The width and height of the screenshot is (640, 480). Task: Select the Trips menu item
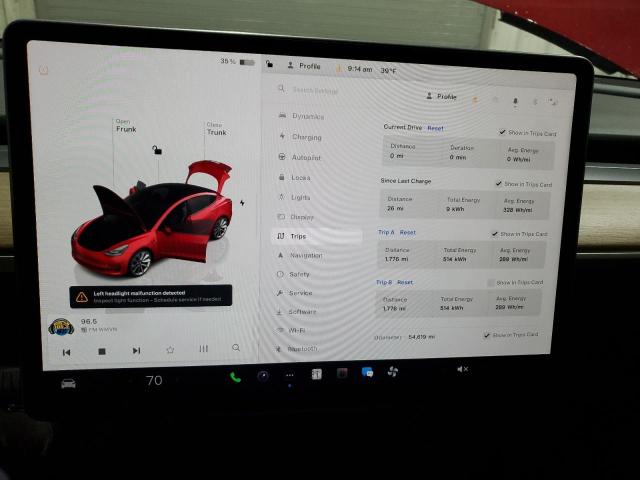coord(316,236)
